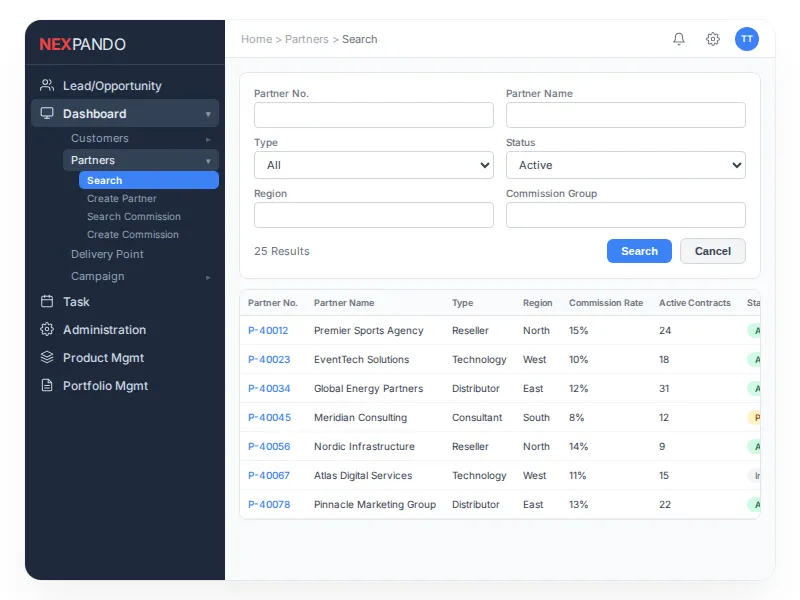This screenshot has height=600, width=800.
Task: Click the Lead/Opportunity people icon
Action: [x=47, y=85]
